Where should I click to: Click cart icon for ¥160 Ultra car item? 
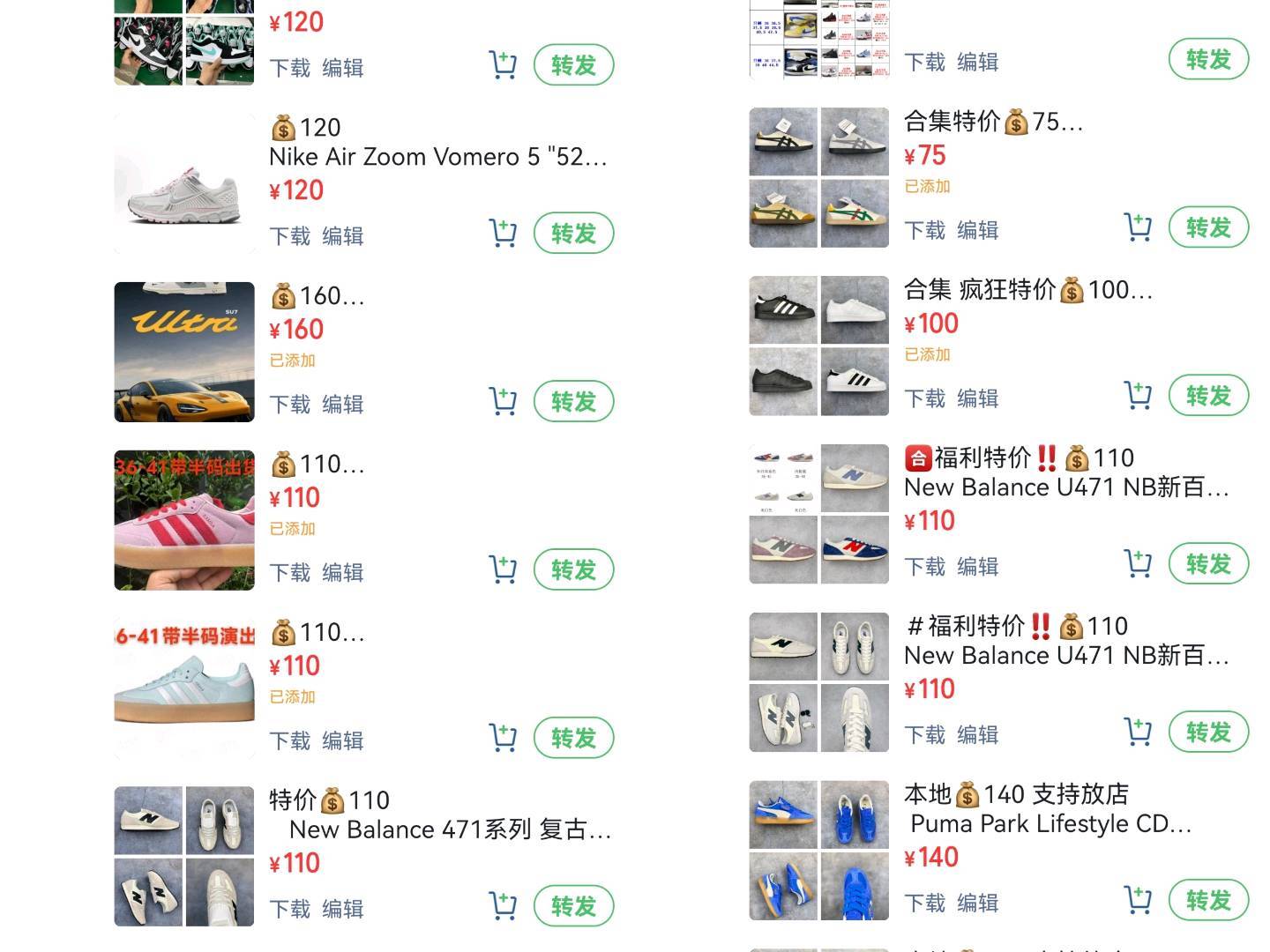point(503,402)
